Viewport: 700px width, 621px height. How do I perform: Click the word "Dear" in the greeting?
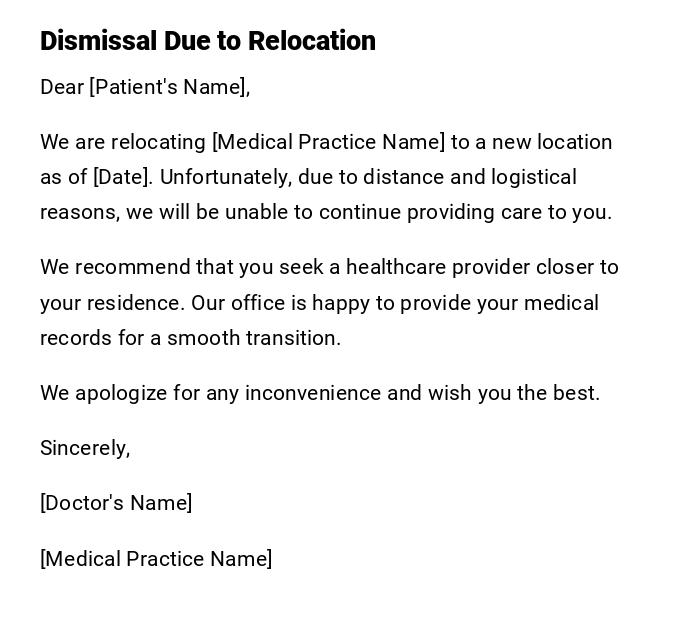[62, 87]
